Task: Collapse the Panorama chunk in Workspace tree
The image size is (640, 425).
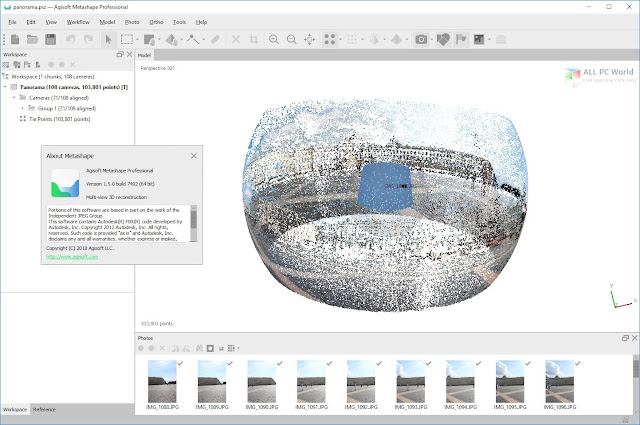Action: 5,87
